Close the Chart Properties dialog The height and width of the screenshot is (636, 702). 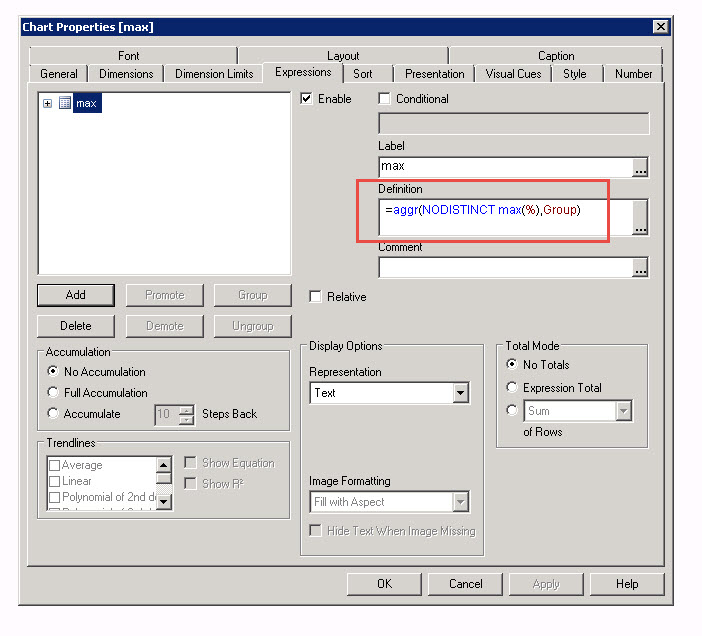660,27
